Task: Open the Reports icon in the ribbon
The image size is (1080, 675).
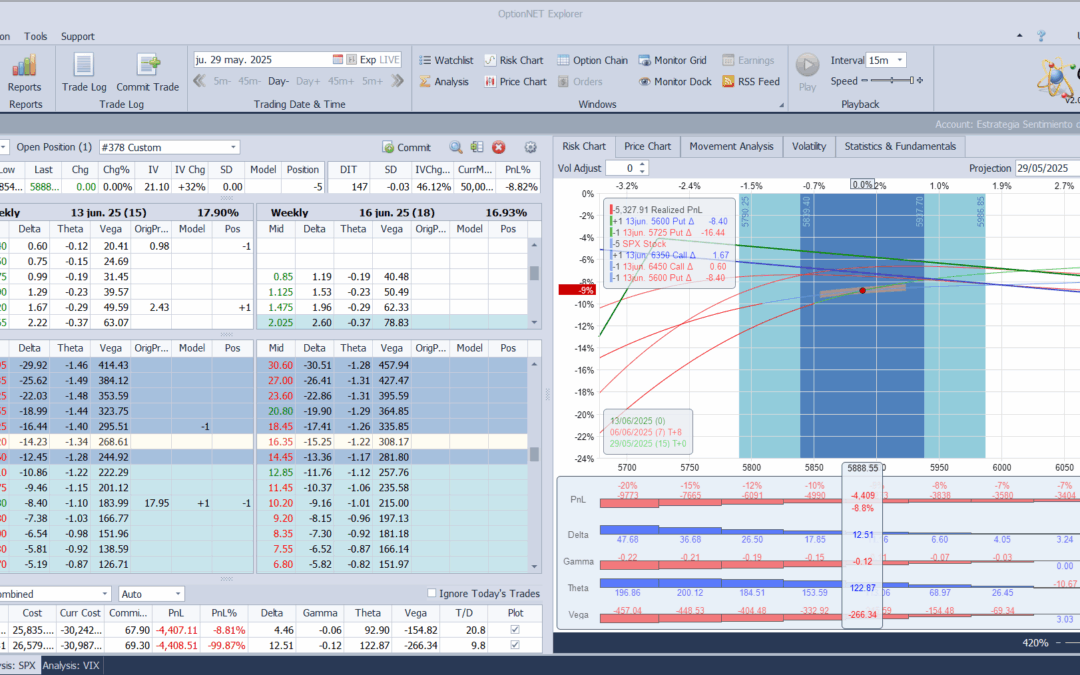Action: pyautogui.click(x=25, y=67)
